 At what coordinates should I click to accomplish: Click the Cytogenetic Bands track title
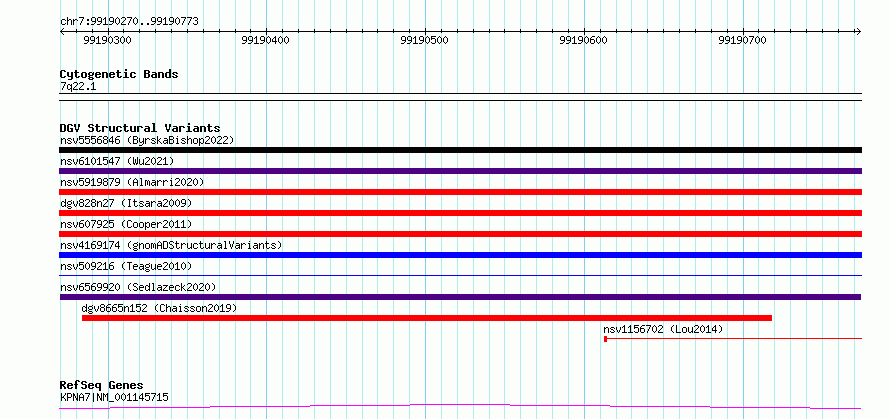click(119, 74)
